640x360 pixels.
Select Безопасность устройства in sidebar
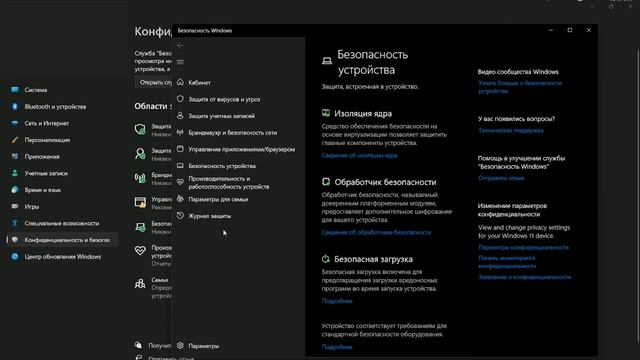coord(222,166)
